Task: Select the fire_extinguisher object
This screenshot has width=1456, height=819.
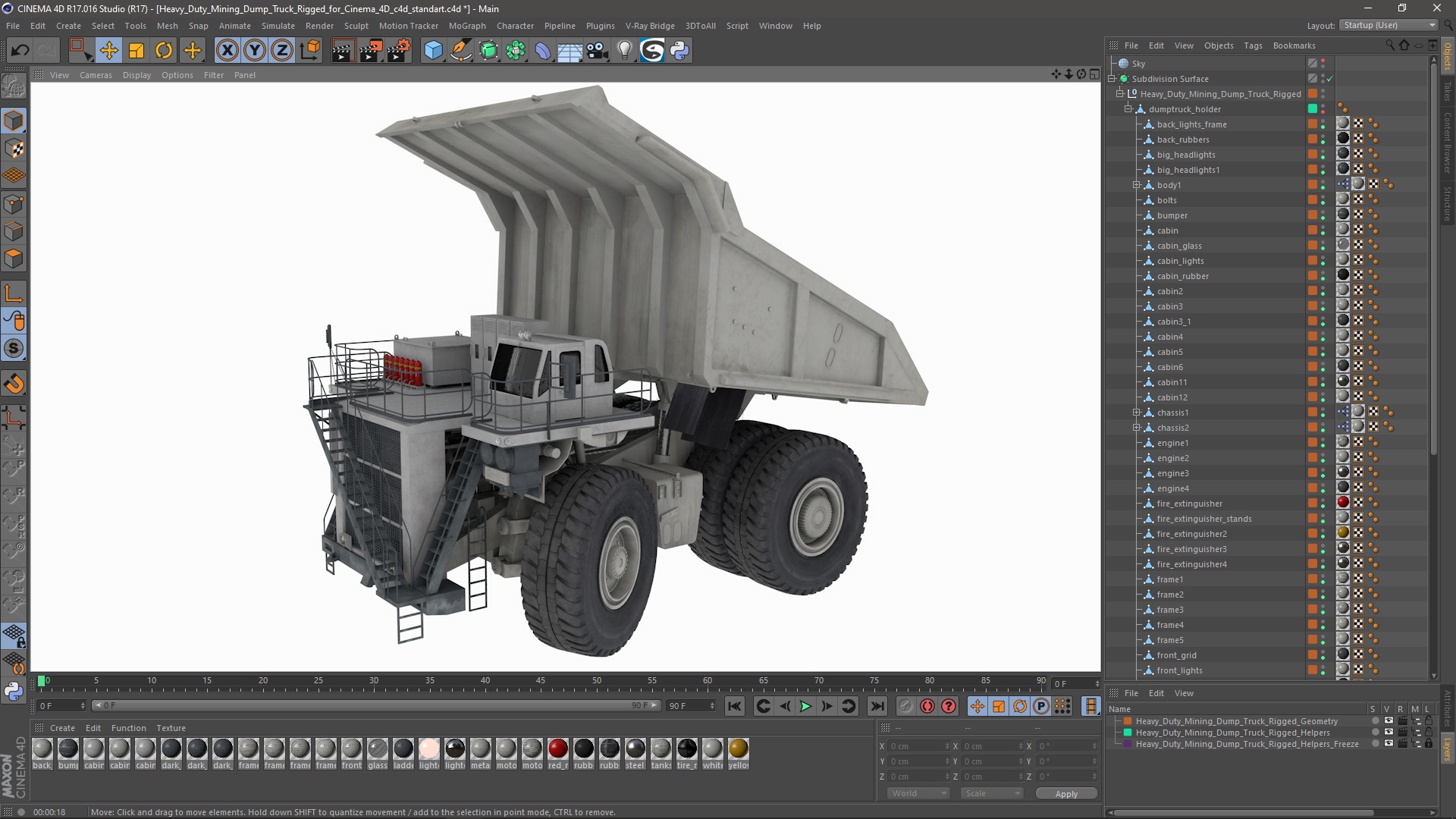Action: [x=1189, y=504]
